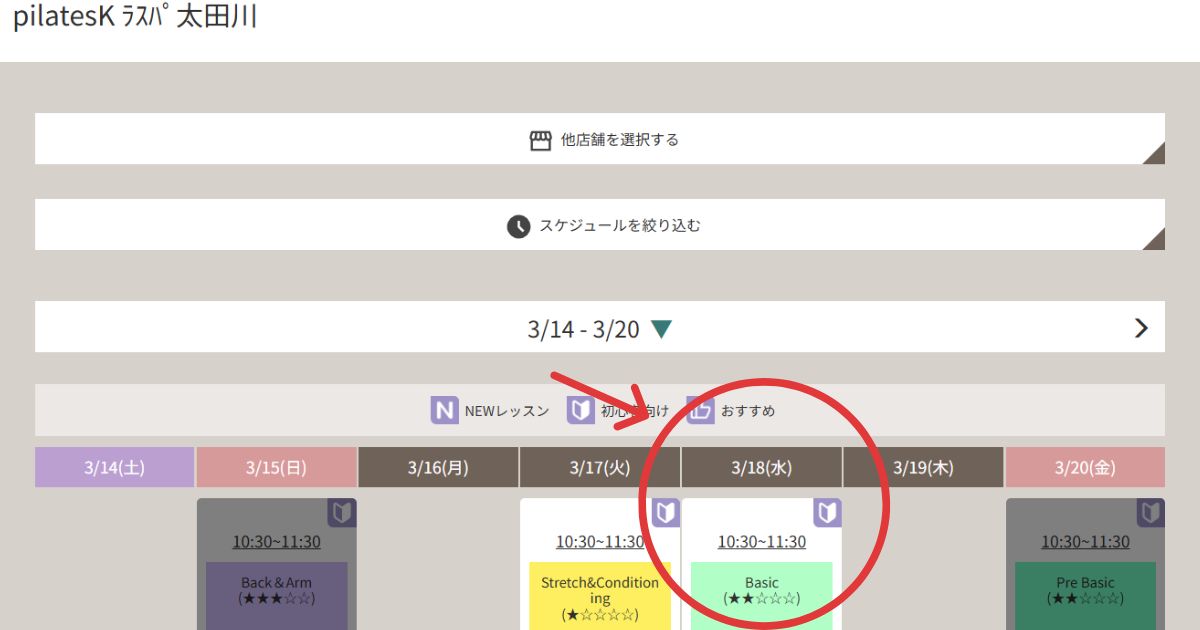This screenshot has height=630, width=1200.
Task: Go to next week with right chevron
Action: pos(1141,328)
